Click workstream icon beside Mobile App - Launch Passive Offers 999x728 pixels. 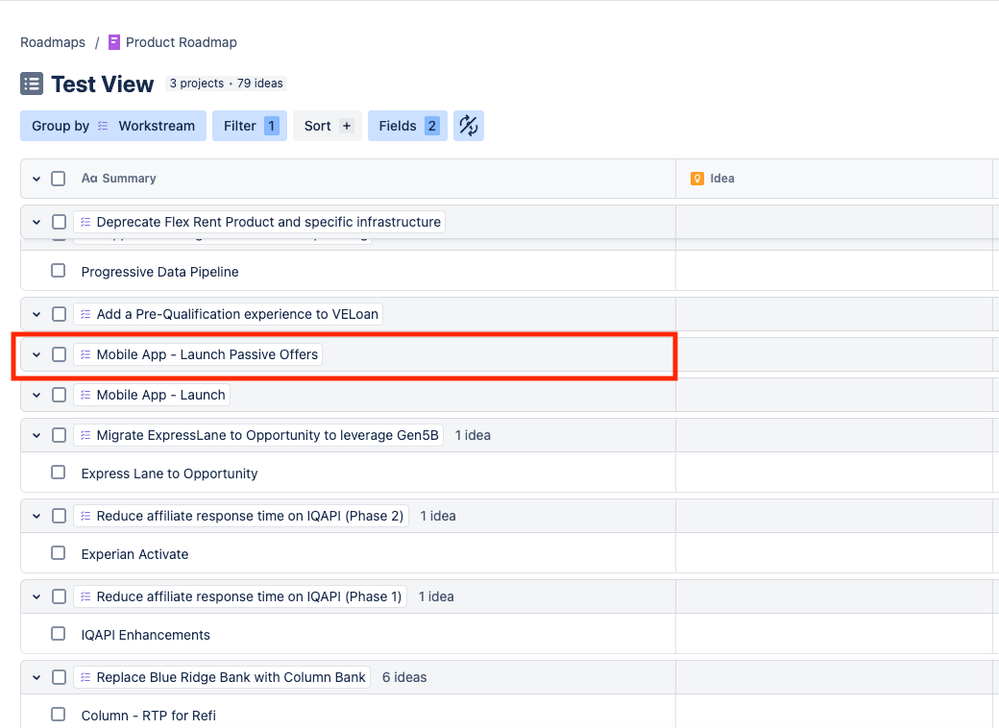click(x=86, y=355)
